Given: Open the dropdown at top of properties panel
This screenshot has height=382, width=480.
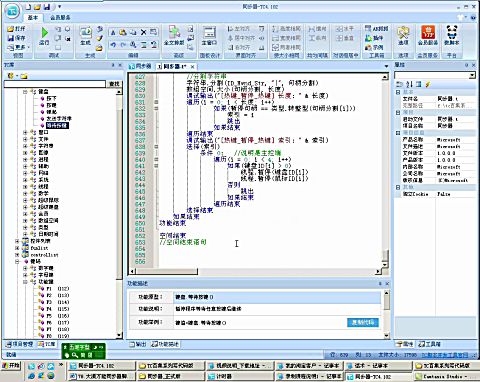Looking at the screenshot, I should click(x=472, y=75).
